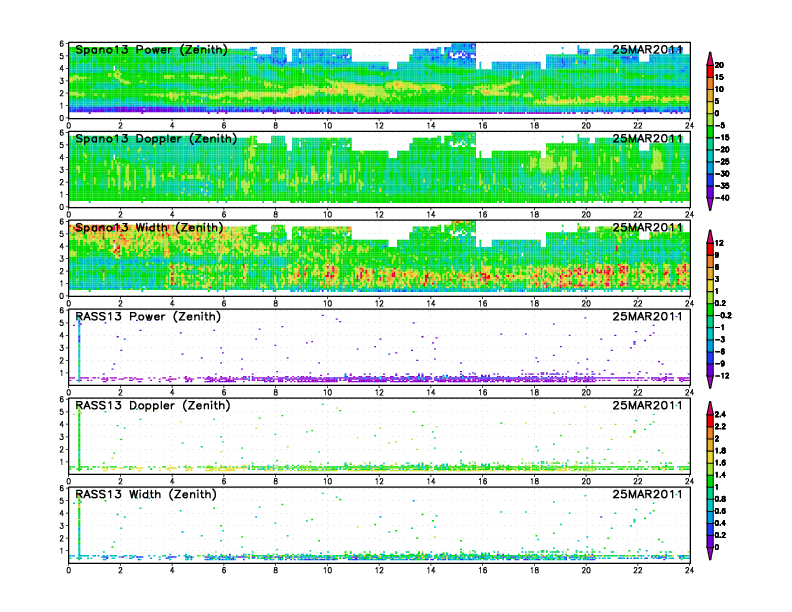Viewport: 792px width, 612px height.
Task: Click the 15 colorbar label
Action: pyautogui.click(x=719, y=77)
